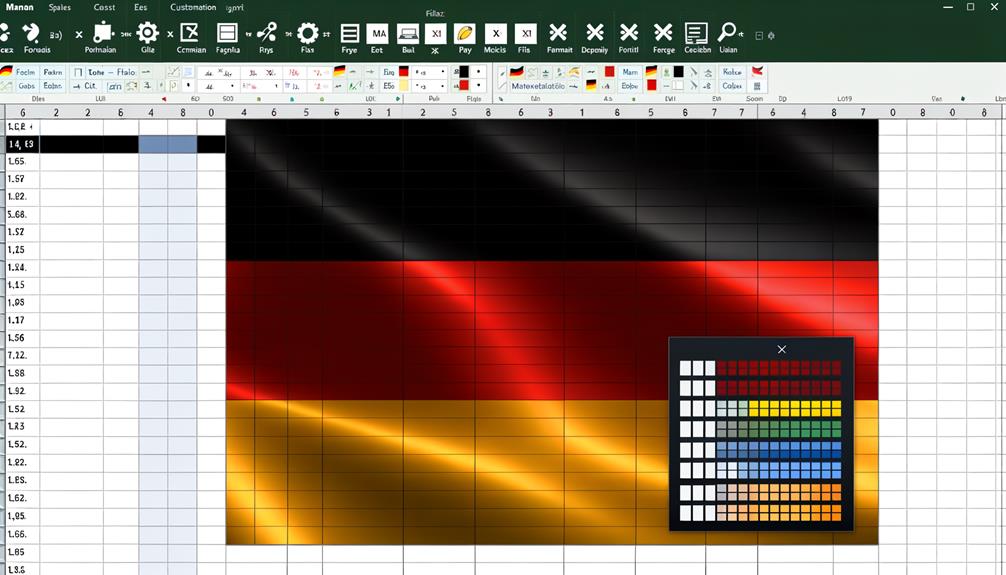Click the yellow Pay icon
The image size is (1006, 575).
click(x=464, y=34)
